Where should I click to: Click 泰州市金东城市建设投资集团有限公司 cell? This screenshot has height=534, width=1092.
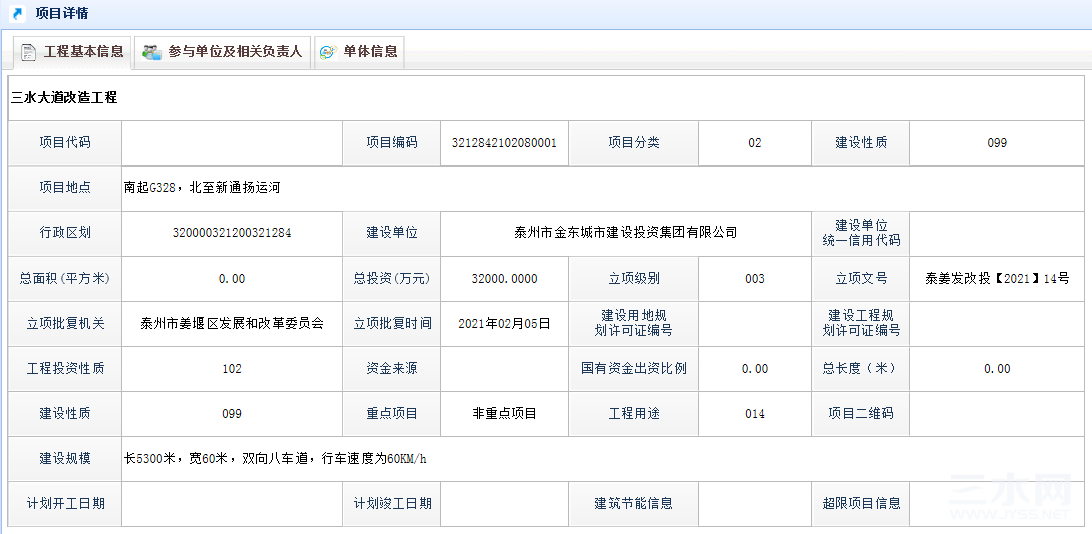pos(625,233)
